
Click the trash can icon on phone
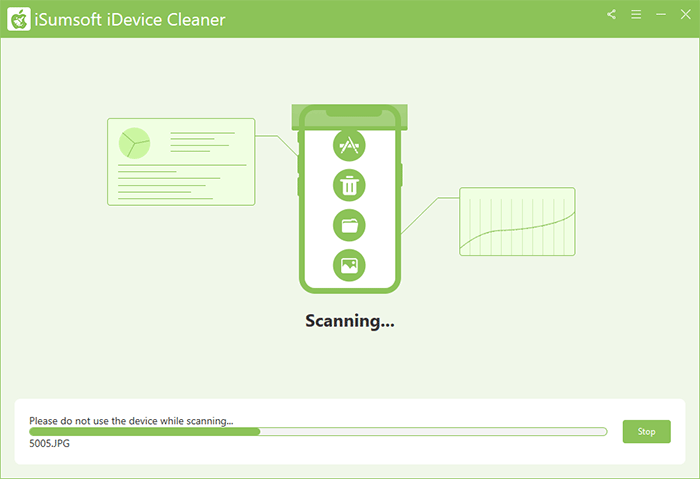pos(349,185)
